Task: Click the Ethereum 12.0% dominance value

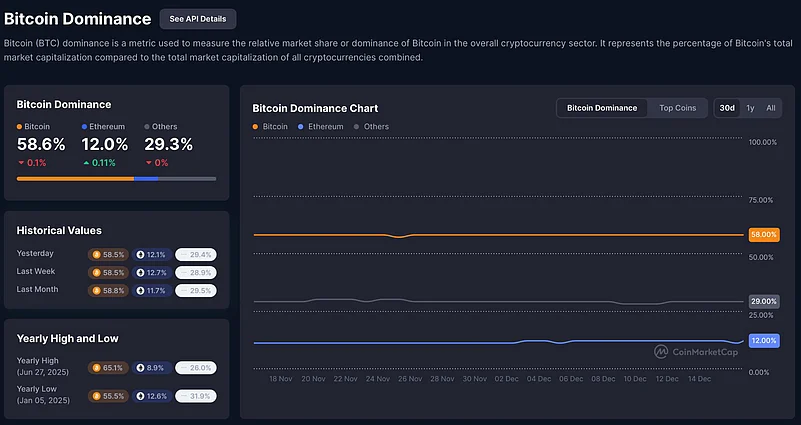Action: [105, 145]
